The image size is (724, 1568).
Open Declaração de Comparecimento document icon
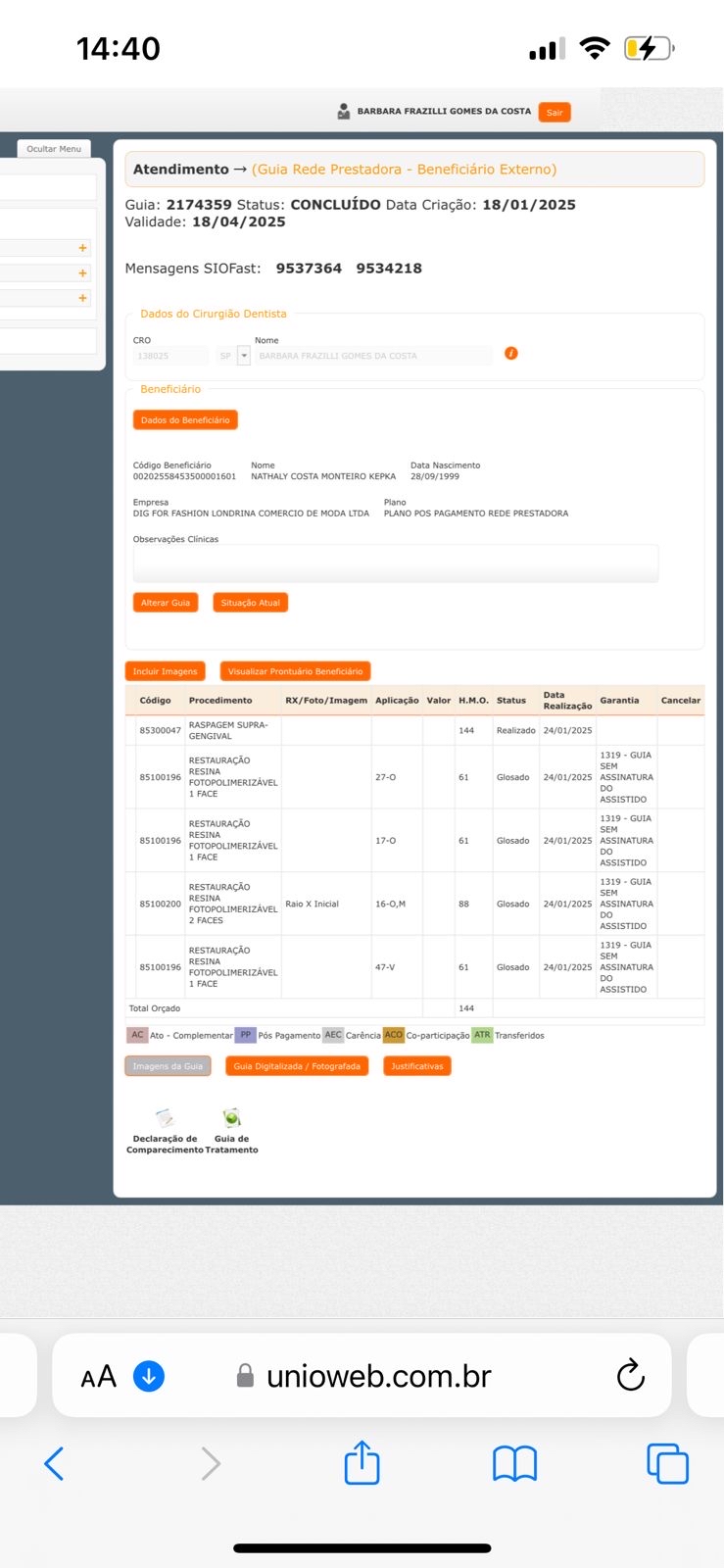(x=165, y=1118)
